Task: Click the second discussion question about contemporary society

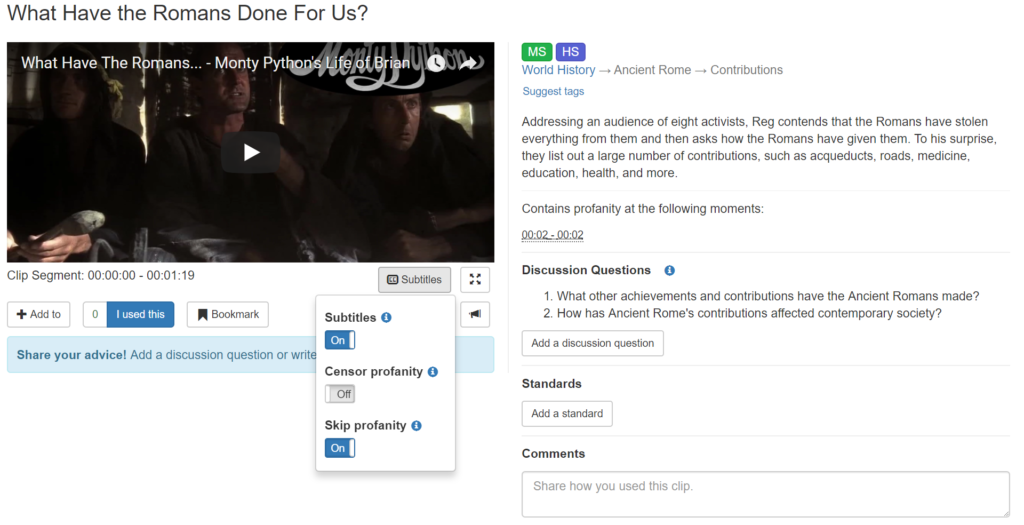Action: pyautogui.click(x=749, y=313)
